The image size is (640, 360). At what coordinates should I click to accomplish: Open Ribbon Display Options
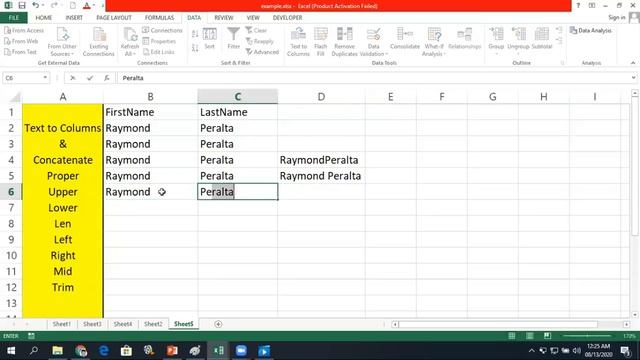tap(592, 6)
